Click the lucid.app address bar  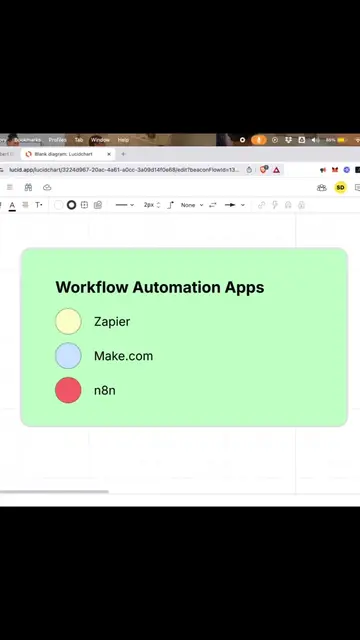coord(124,170)
